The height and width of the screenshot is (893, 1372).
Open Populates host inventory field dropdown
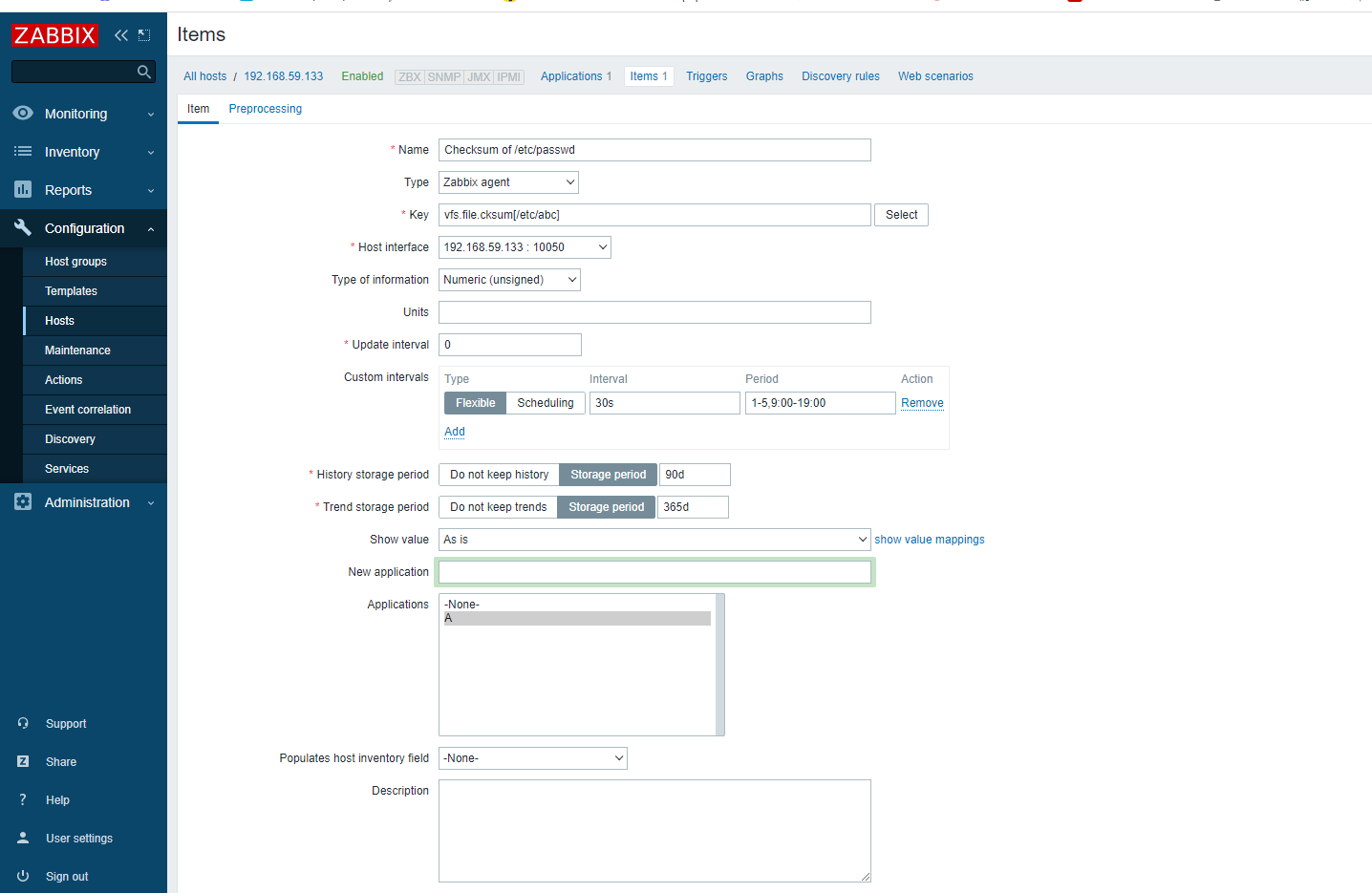[x=533, y=758]
